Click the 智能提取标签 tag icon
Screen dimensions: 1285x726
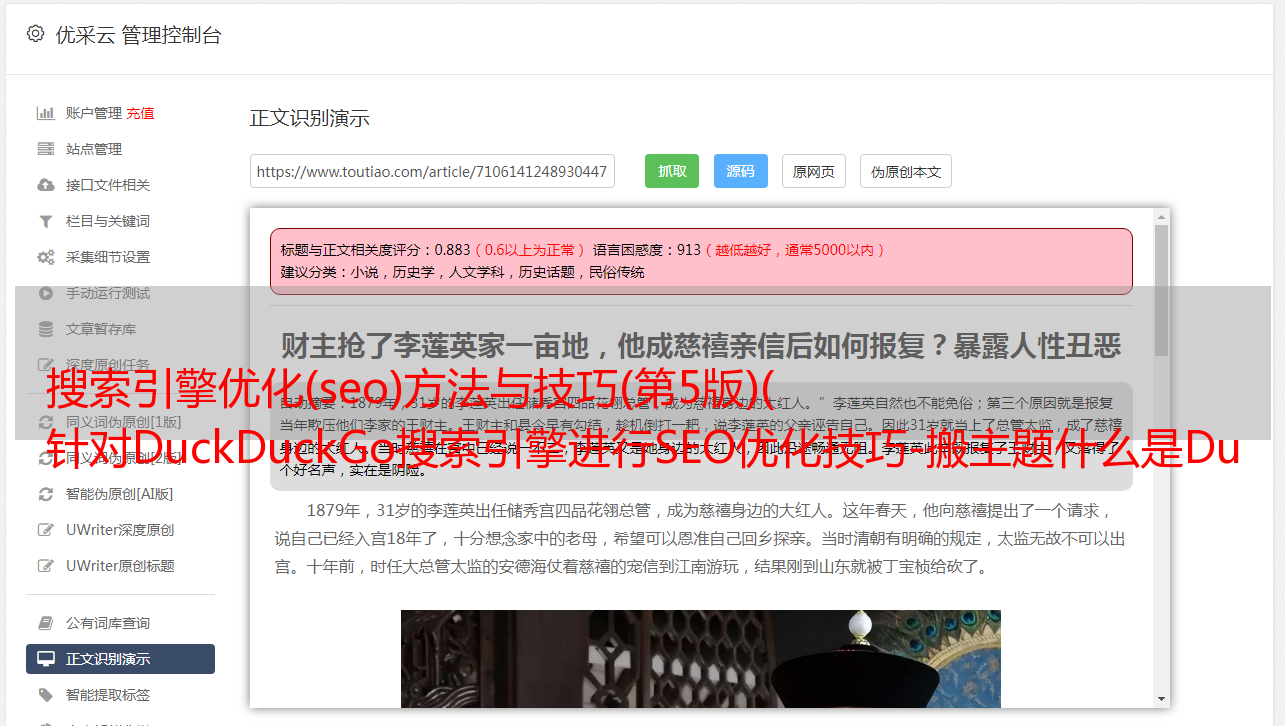45,695
